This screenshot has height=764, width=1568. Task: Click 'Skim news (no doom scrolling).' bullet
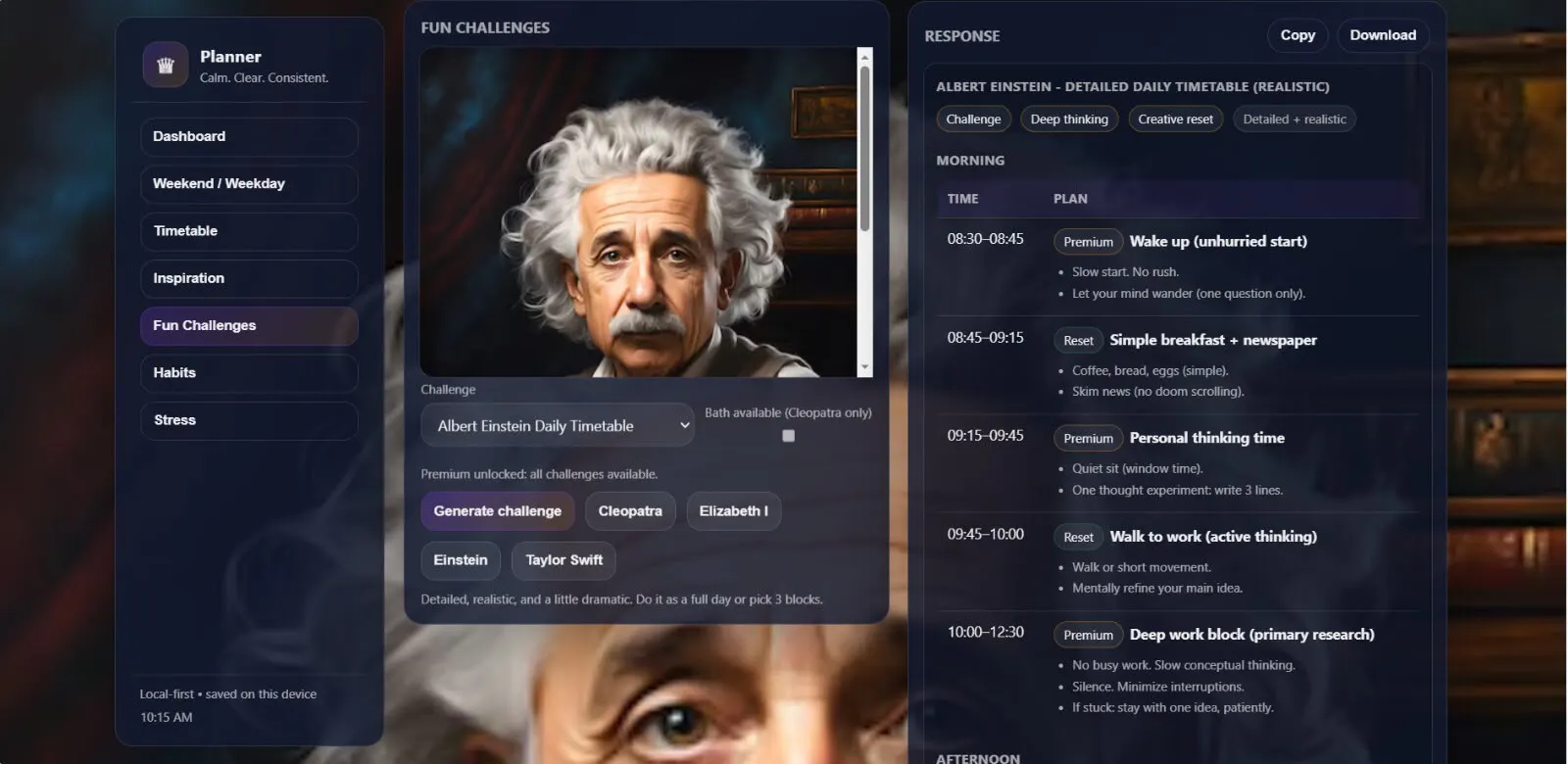click(x=1157, y=392)
